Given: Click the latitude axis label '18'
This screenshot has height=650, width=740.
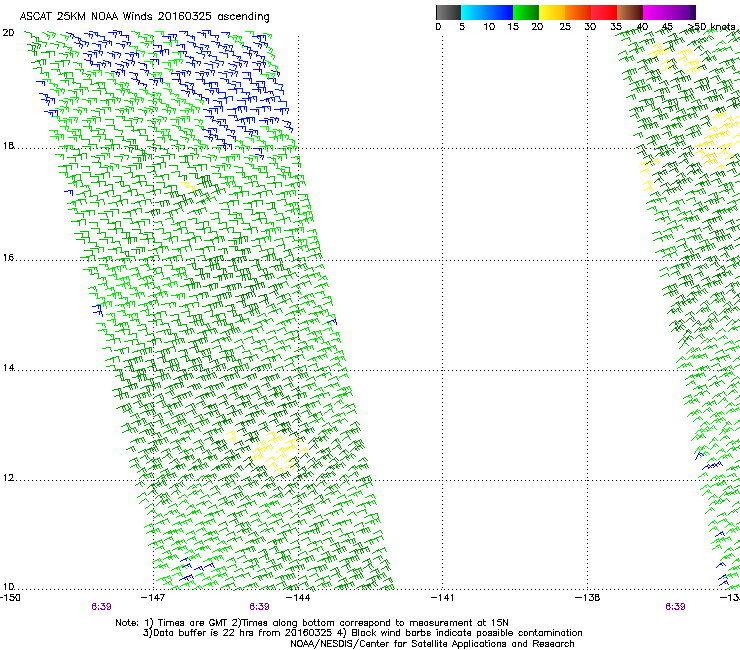Looking at the screenshot, I should (x=8, y=146).
